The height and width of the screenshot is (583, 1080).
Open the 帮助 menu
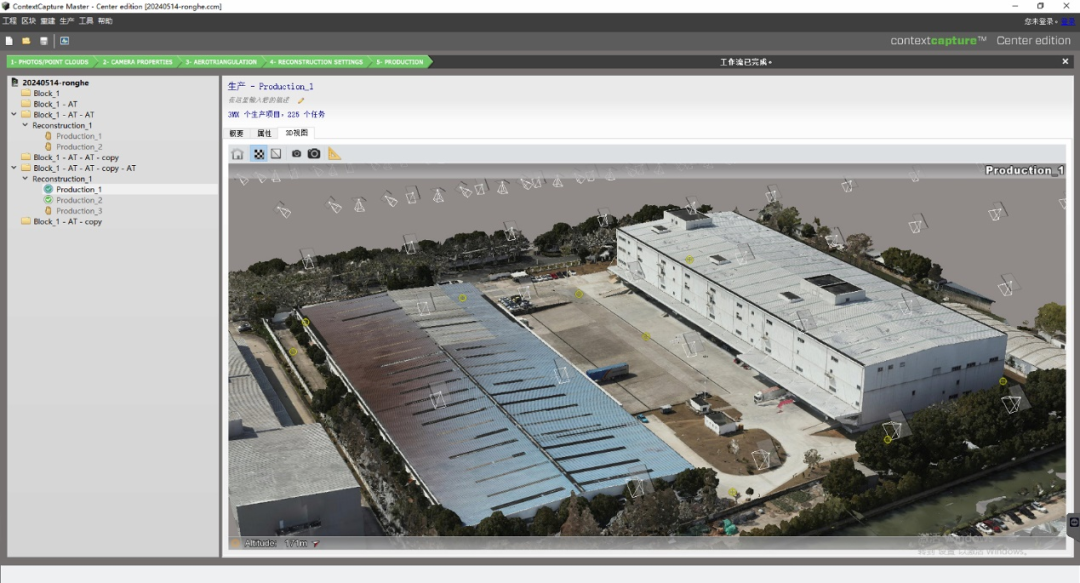coord(105,21)
